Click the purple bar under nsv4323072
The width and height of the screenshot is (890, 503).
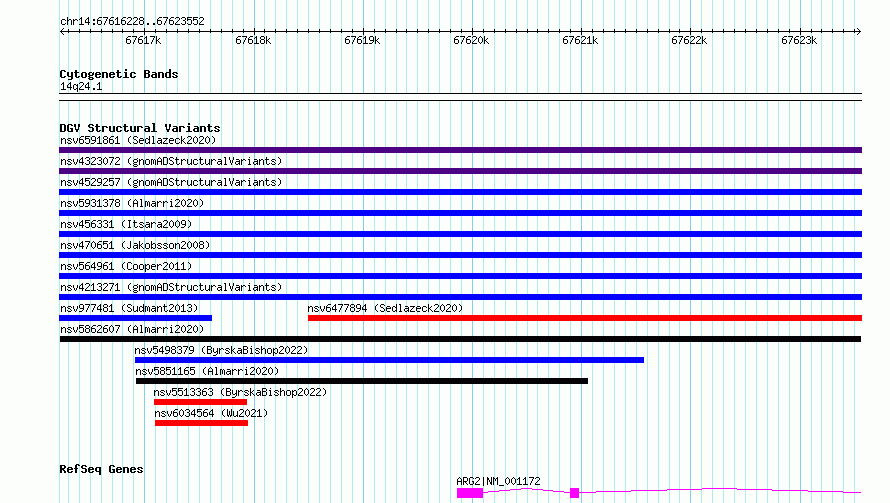click(460, 171)
